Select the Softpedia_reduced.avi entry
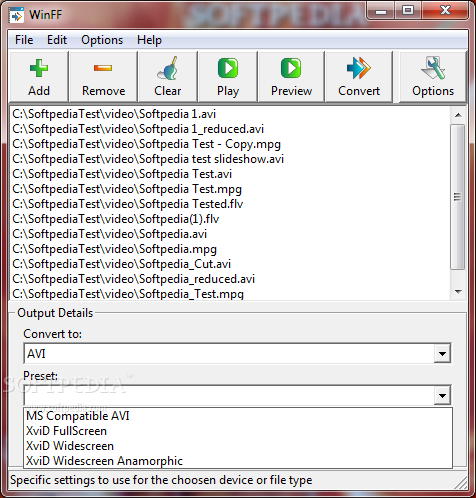Image resolution: width=476 pixels, height=498 pixels. pos(230,279)
